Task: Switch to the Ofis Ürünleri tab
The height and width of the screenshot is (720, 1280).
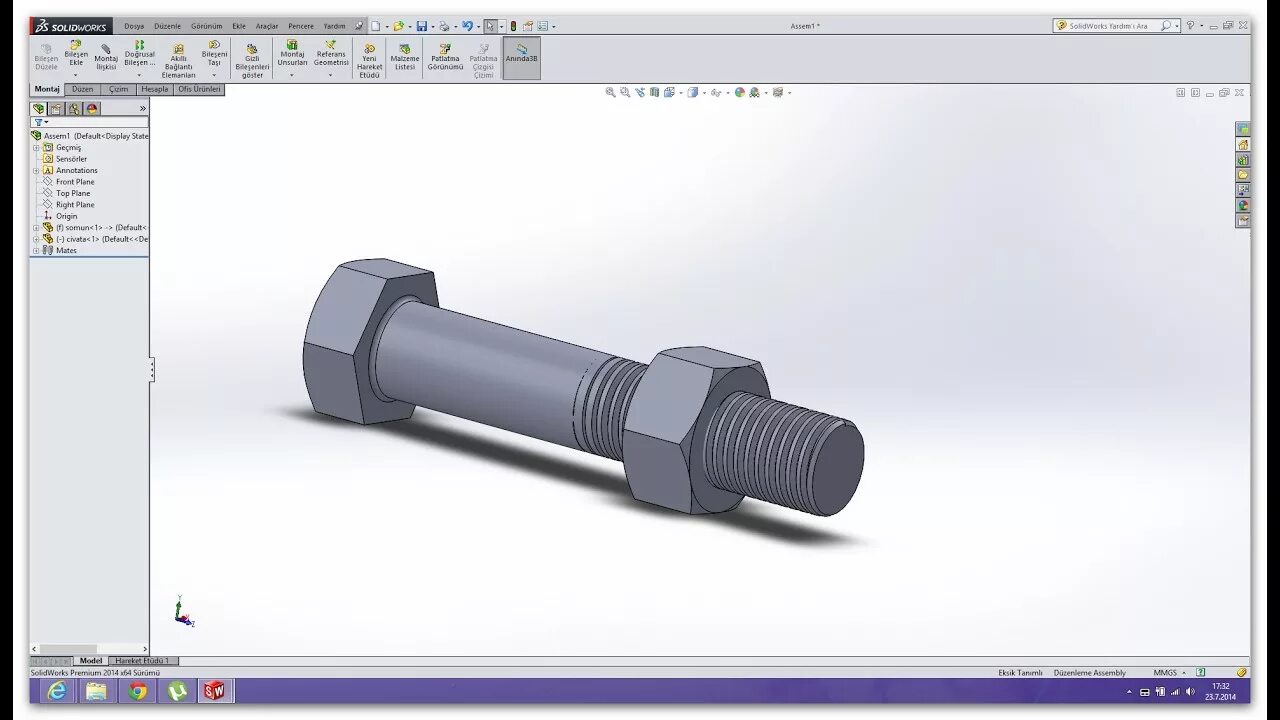Action: pyautogui.click(x=199, y=89)
